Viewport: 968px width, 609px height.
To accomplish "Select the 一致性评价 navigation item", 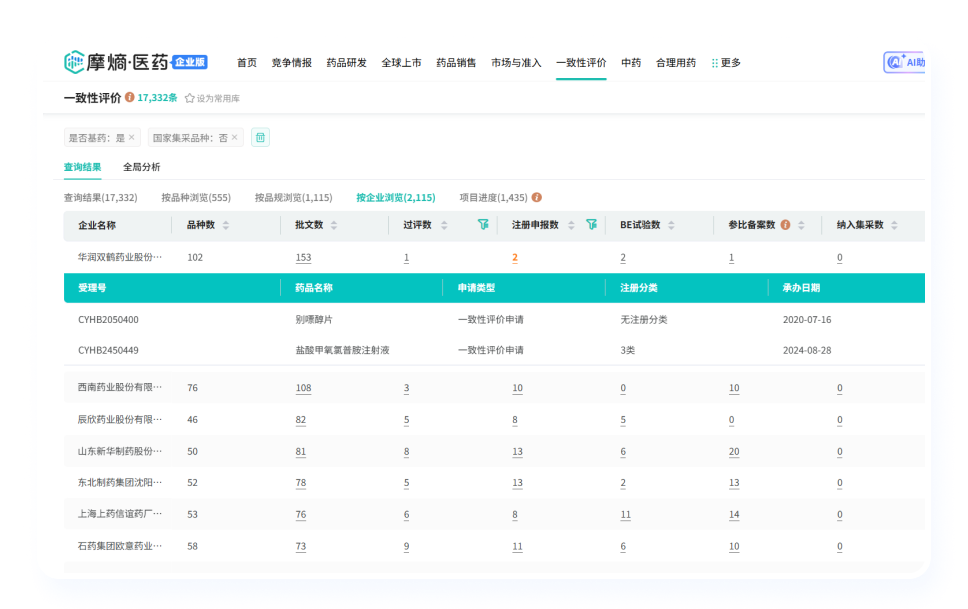I will 581,63.
